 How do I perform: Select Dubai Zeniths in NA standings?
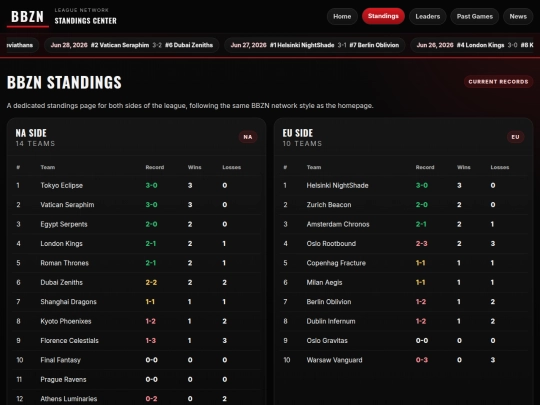tap(61, 282)
